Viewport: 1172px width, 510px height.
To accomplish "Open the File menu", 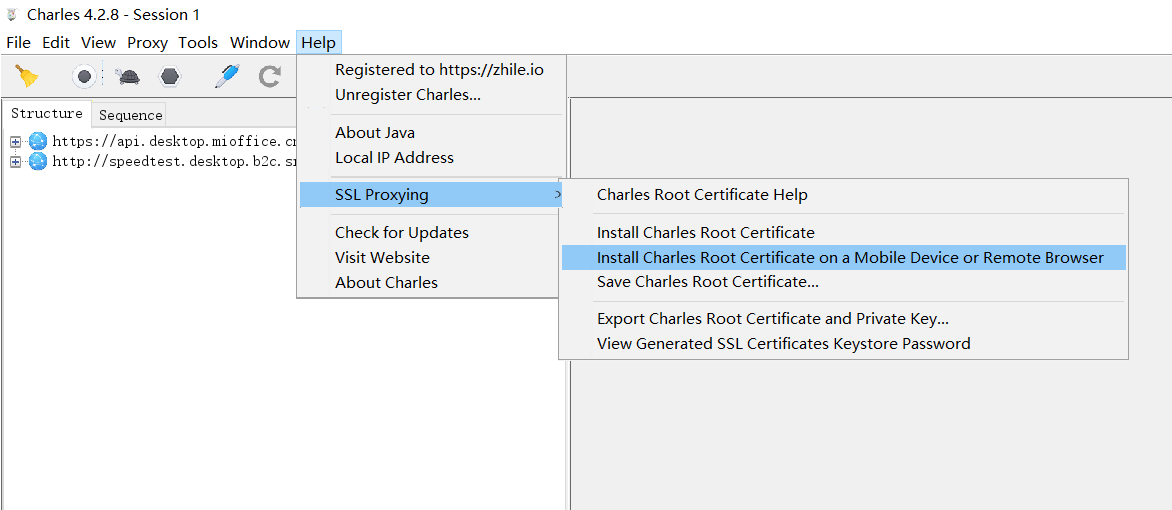I will 19,43.
